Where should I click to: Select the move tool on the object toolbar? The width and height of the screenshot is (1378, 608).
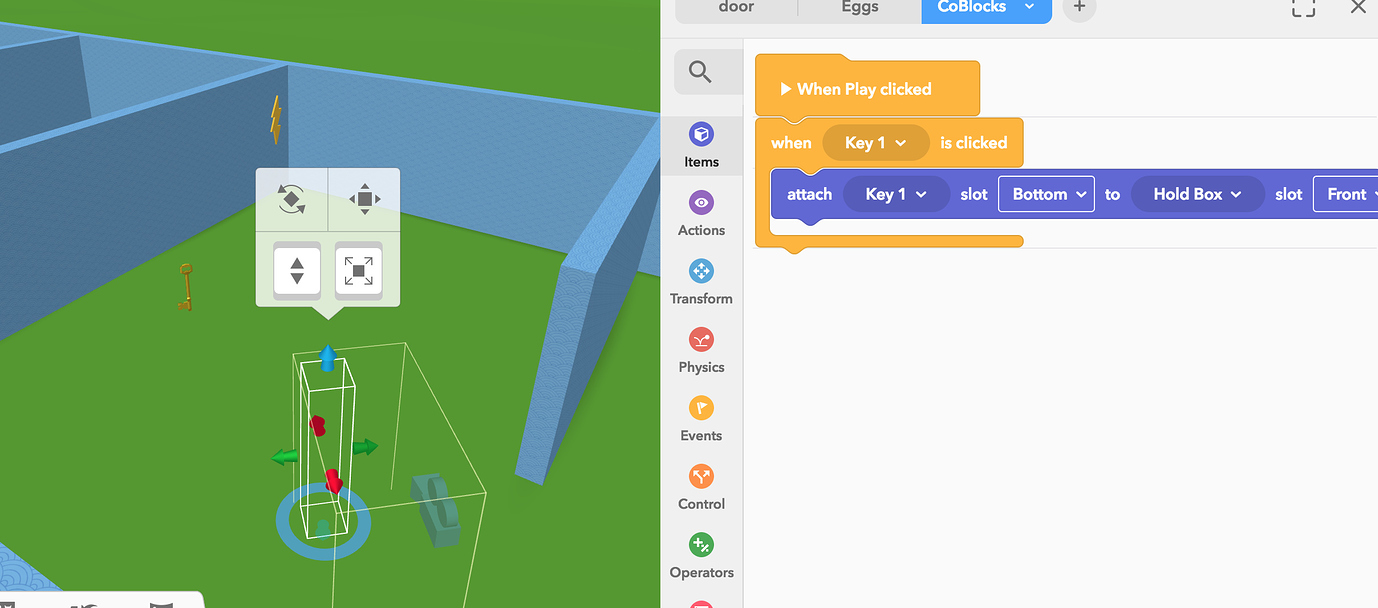(x=364, y=199)
